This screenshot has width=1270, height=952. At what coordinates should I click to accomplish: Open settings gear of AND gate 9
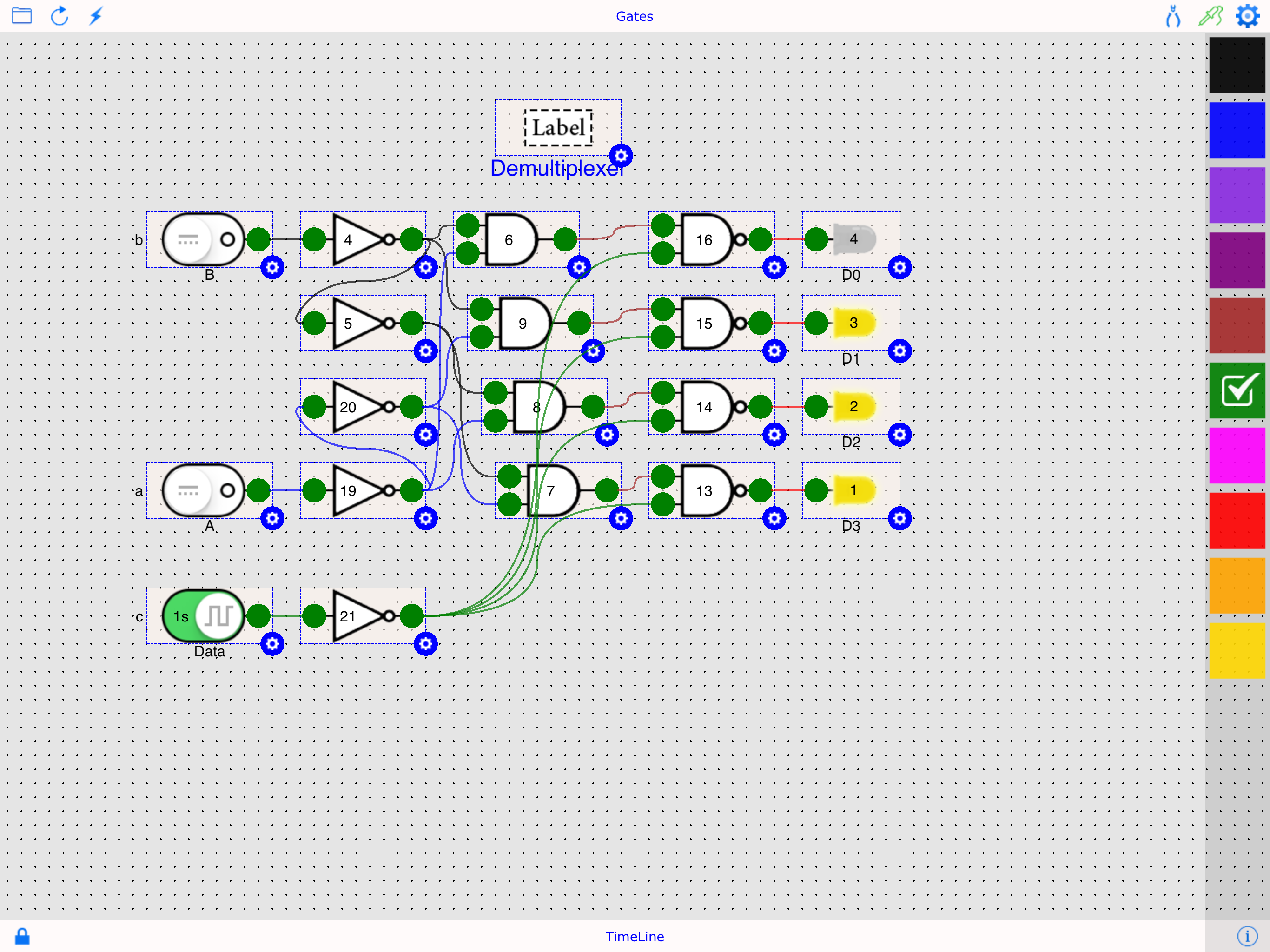[593, 351]
